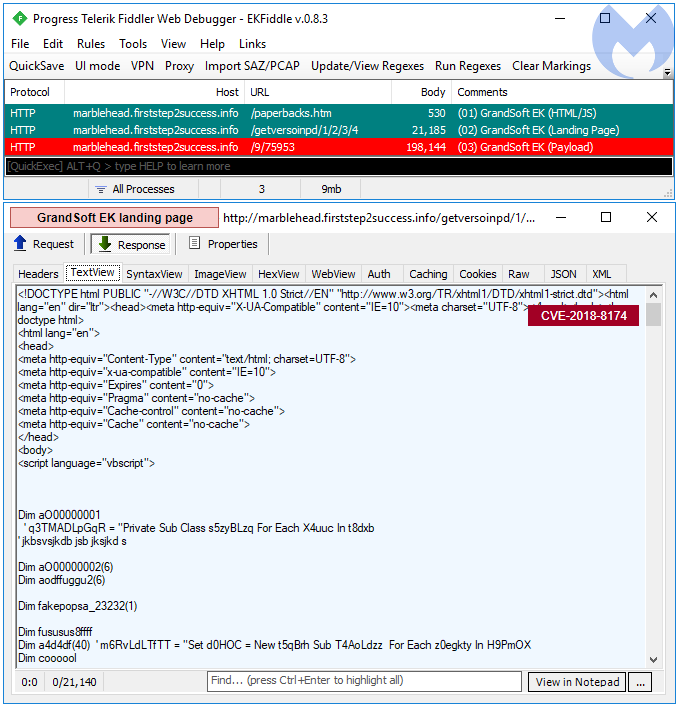Image resolution: width=678 pixels, height=706 pixels.
Task: Open the Links menu
Action: [252, 44]
